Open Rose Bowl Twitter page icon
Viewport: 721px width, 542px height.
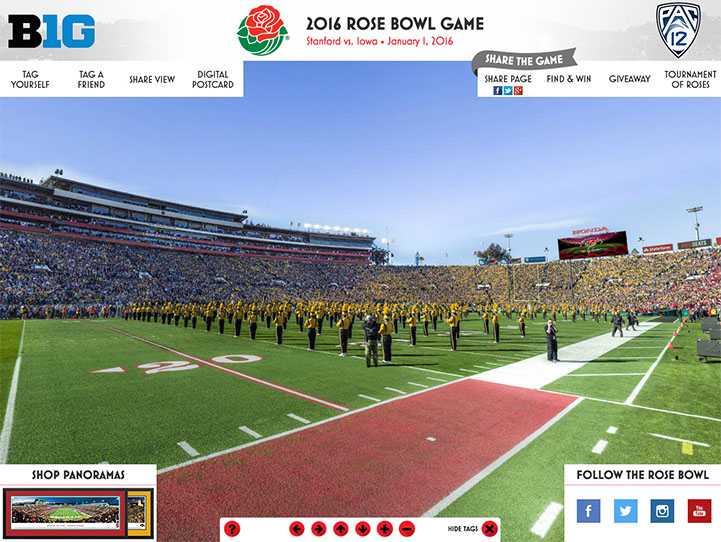pos(625,511)
